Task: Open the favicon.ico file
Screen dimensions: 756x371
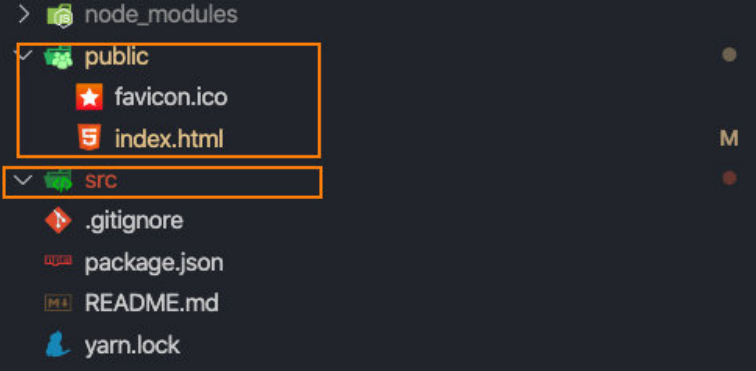Action: pos(171,97)
